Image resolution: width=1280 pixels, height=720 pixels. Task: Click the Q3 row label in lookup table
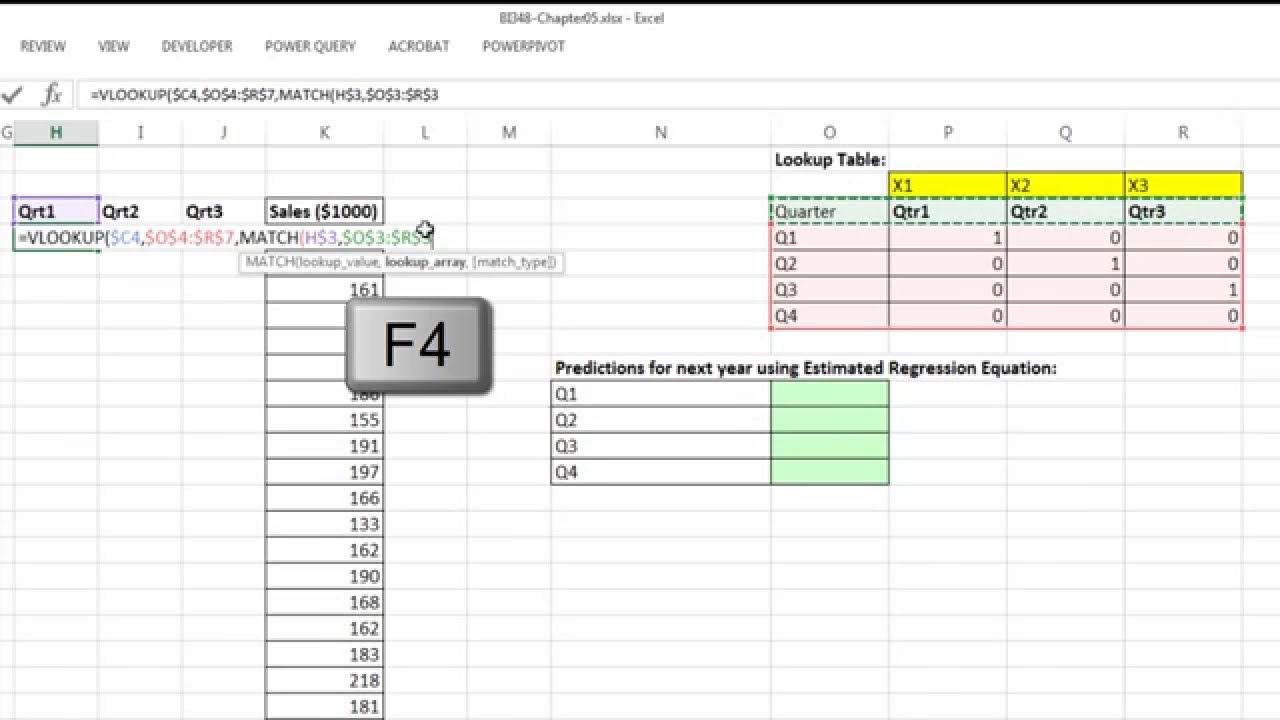pyautogui.click(x=830, y=290)
